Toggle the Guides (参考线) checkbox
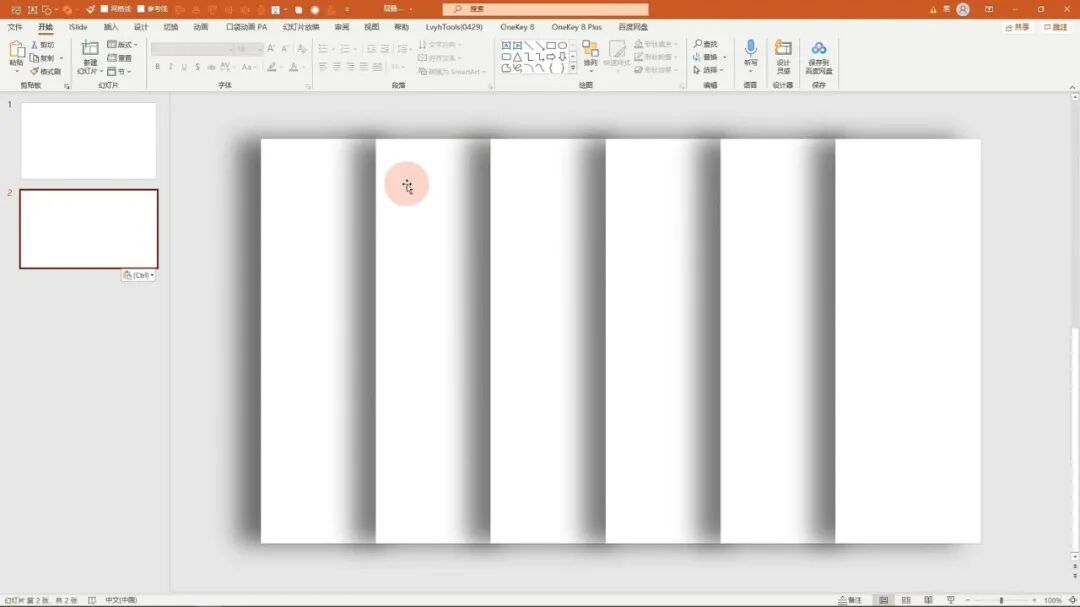The width and height of the screenshot is (1080, 607). coord(141,9)
